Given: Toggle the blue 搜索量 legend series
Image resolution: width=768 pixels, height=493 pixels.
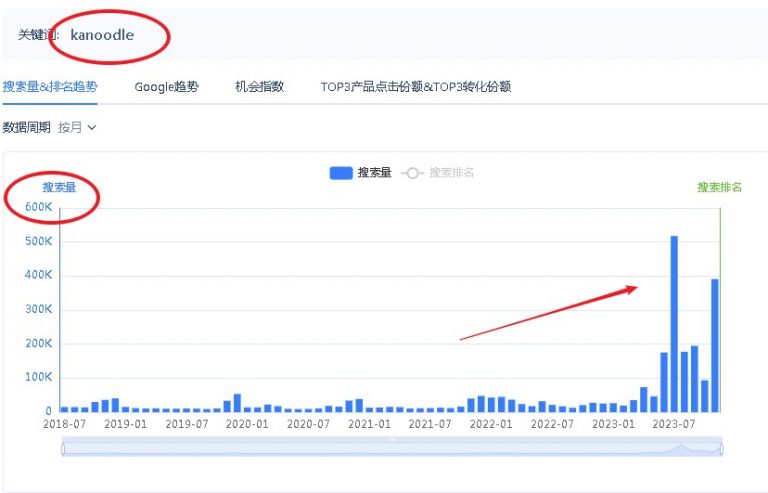Looking at the screenshot, I should [360, 173].
